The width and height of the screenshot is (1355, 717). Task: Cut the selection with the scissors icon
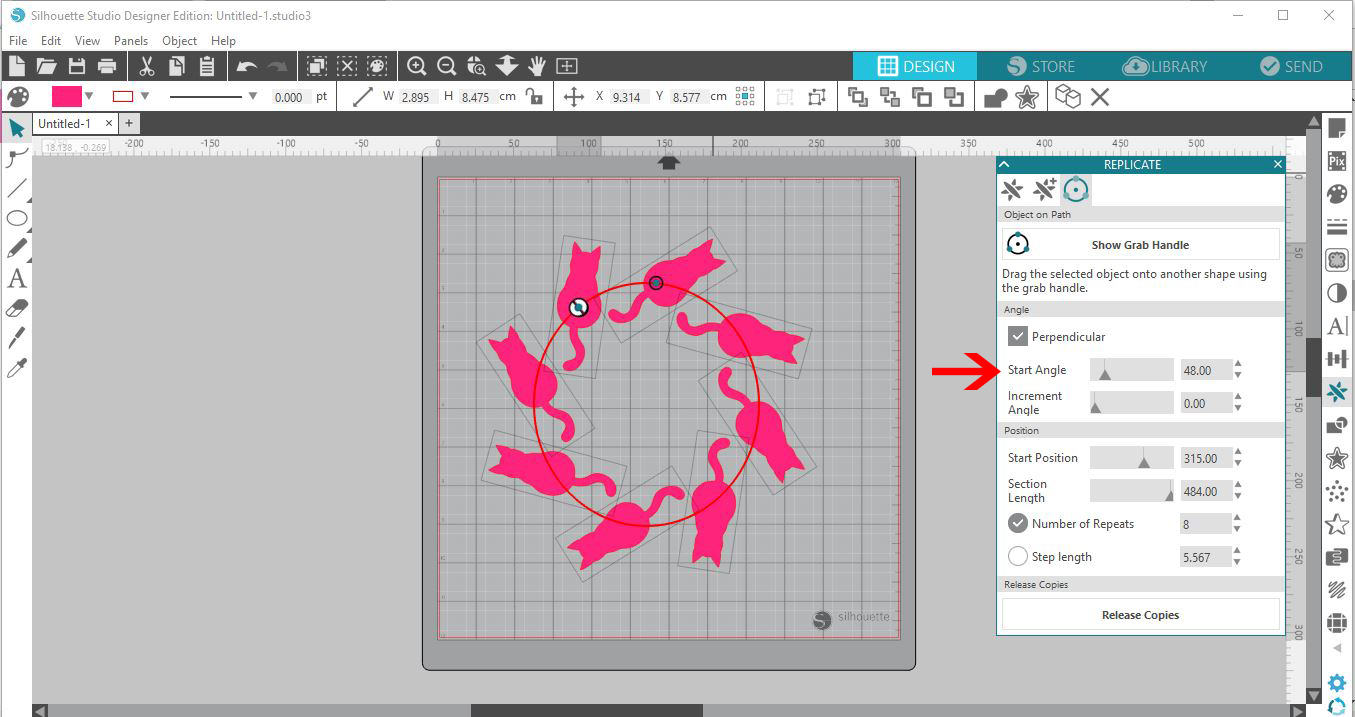pyautogui.click(x=146, y=66)
